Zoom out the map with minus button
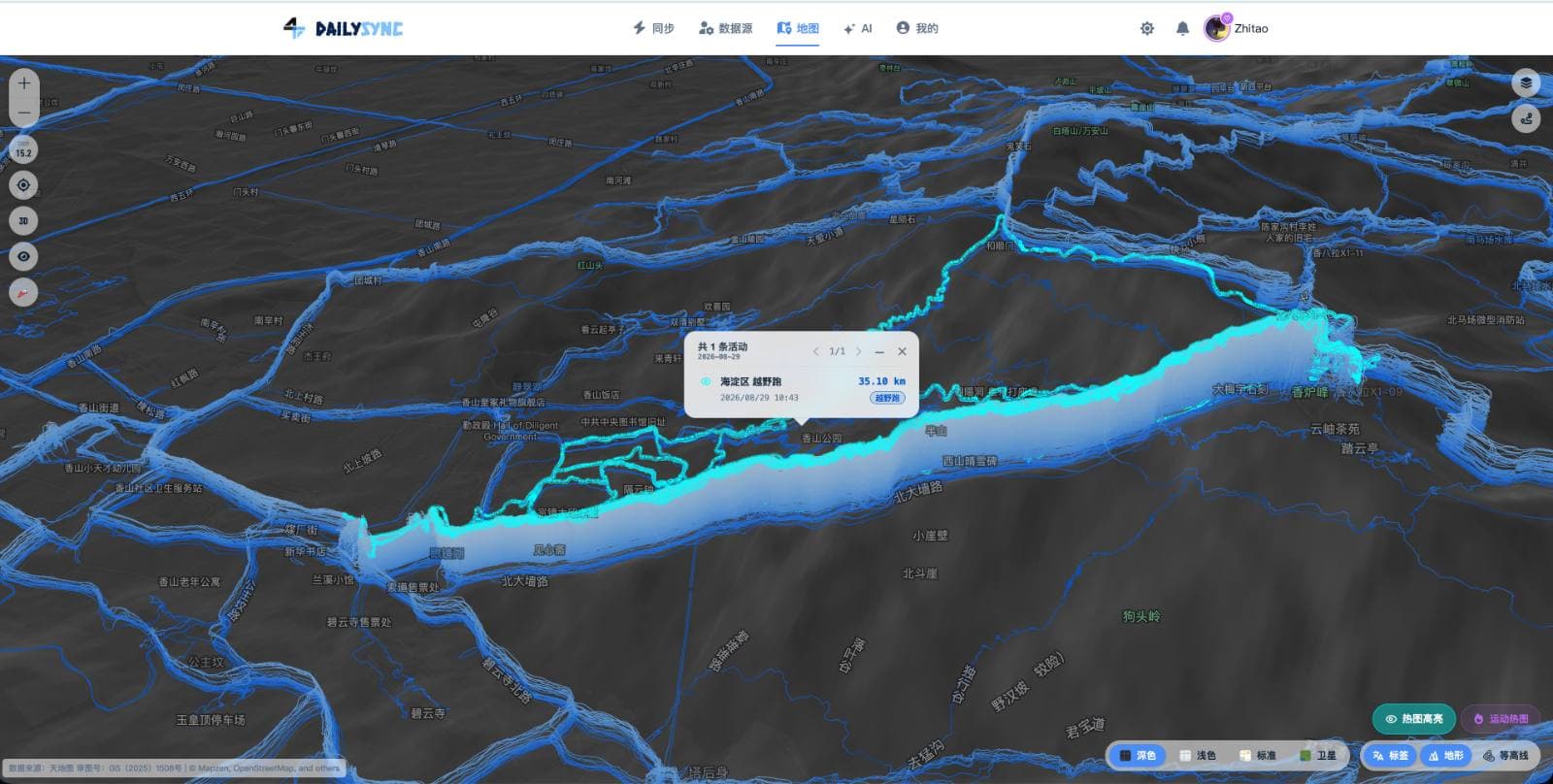Image resolution: width=1553 pixels, height=784 pixels. [x=24, y=113]
